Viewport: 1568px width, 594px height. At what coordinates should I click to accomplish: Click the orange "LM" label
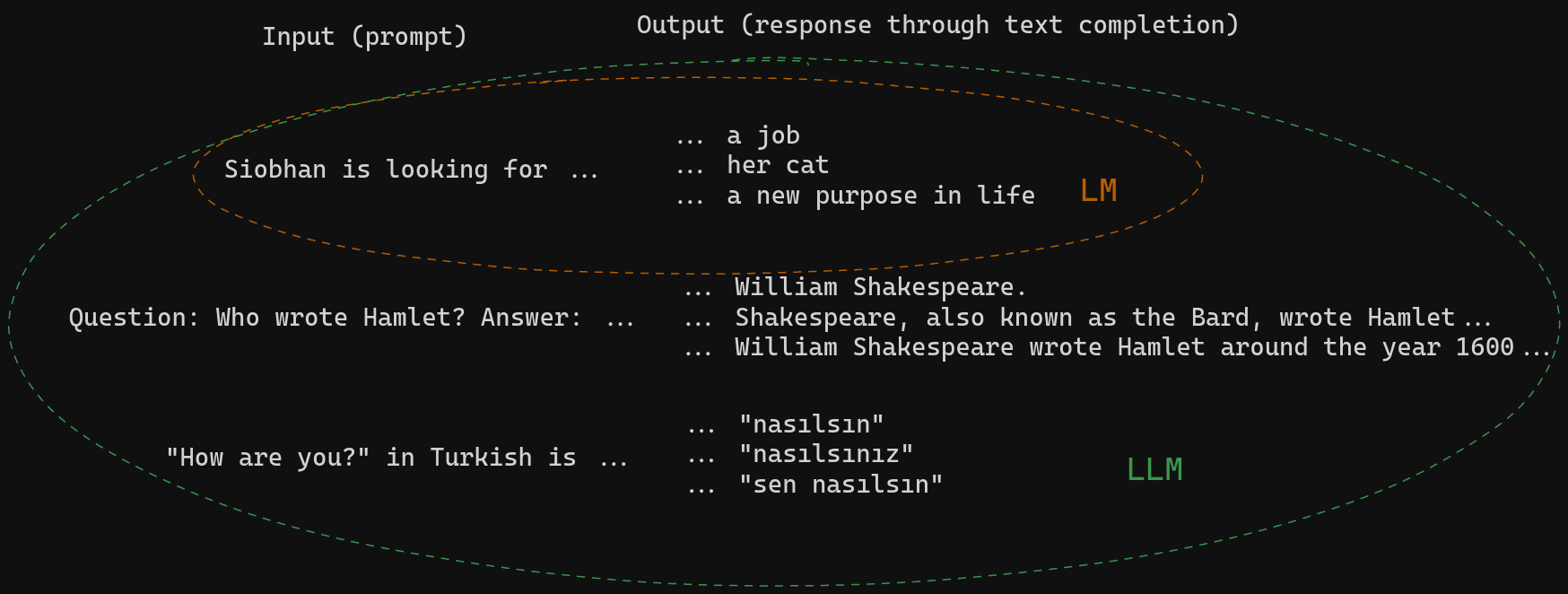tap(1098, 190)
